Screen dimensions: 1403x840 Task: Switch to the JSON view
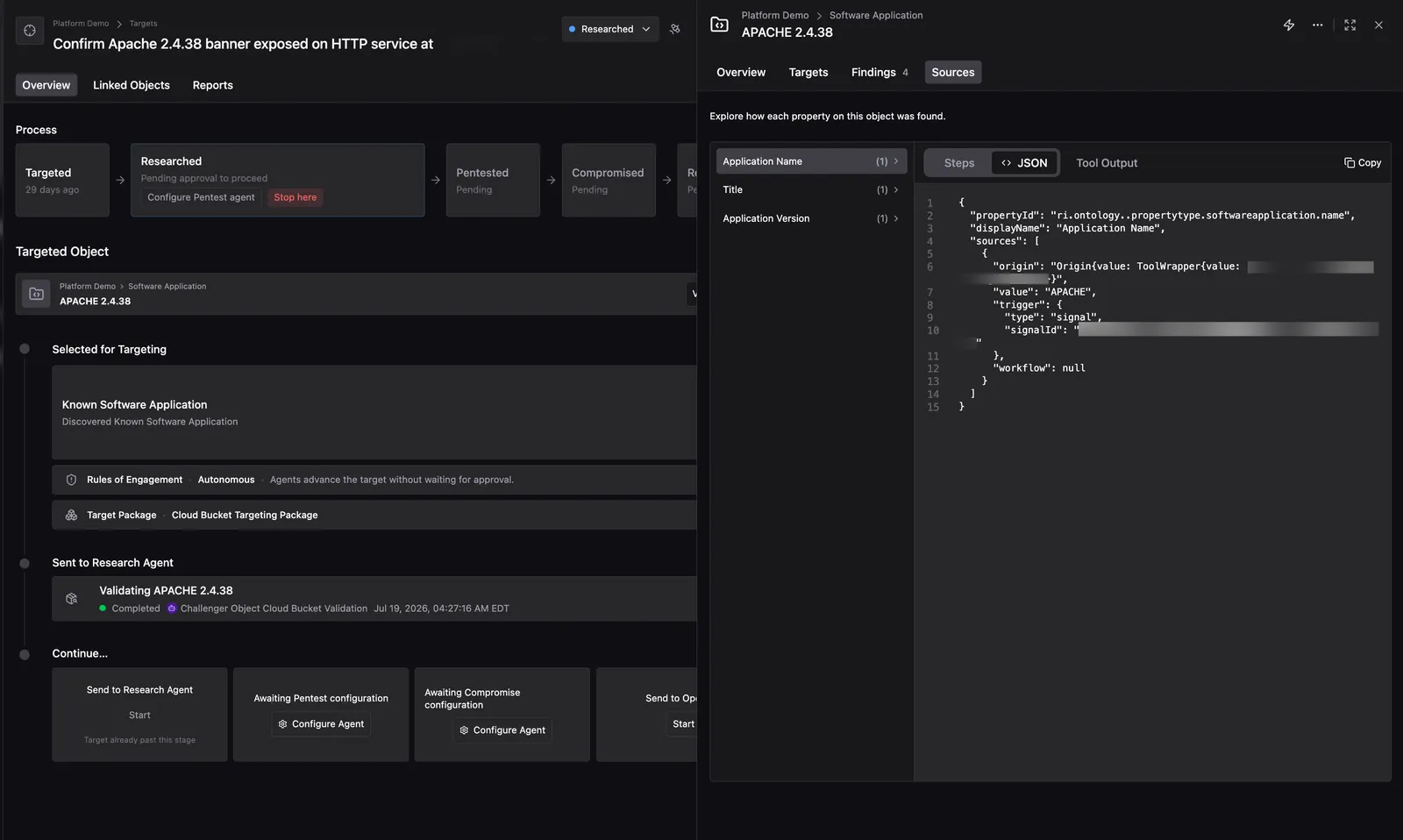coord(1024,163)
